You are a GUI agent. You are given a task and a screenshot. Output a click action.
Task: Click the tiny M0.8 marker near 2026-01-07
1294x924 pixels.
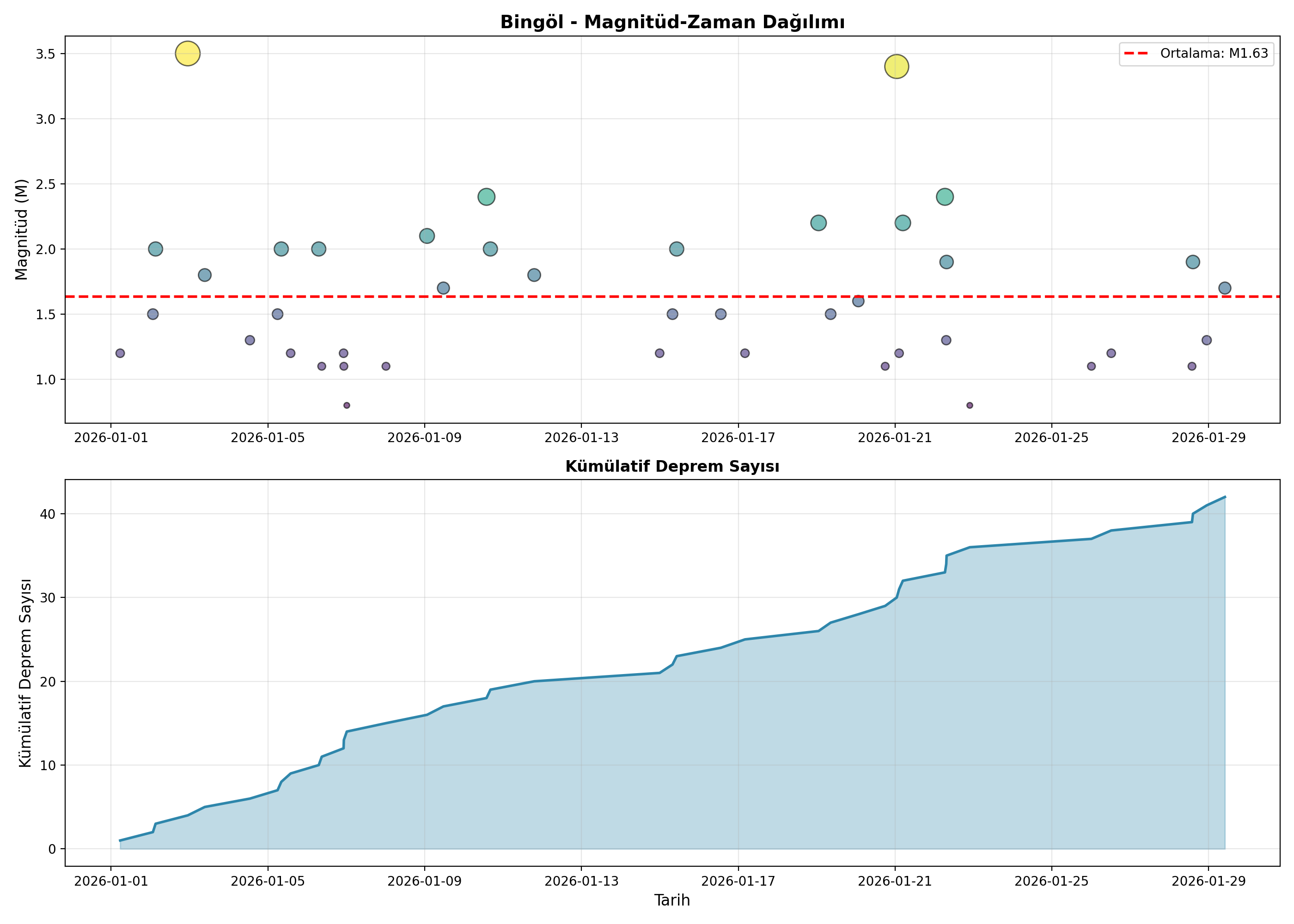(347, 406)
